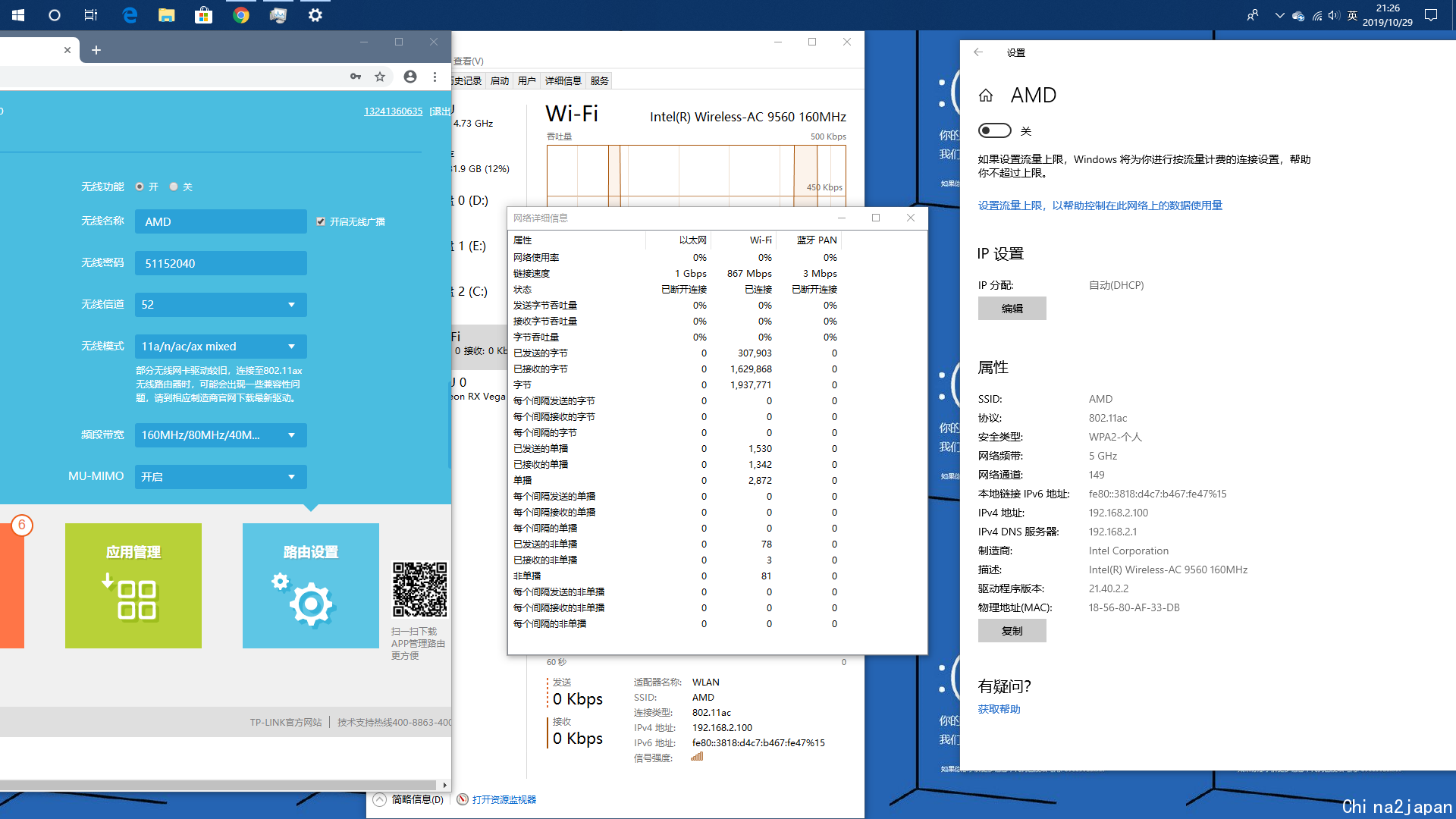
Task: Expand 无线信道 dropdown showing 52
Action: [x=221, y=305]
